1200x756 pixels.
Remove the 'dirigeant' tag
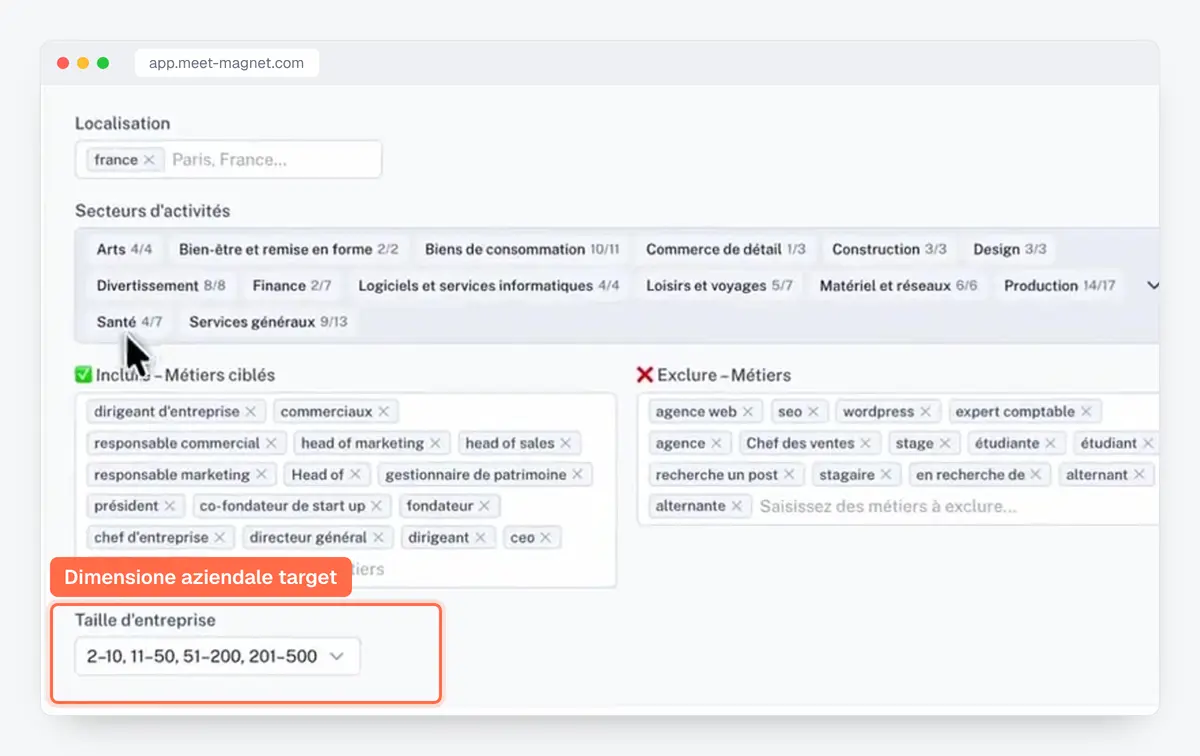point(480,537)
